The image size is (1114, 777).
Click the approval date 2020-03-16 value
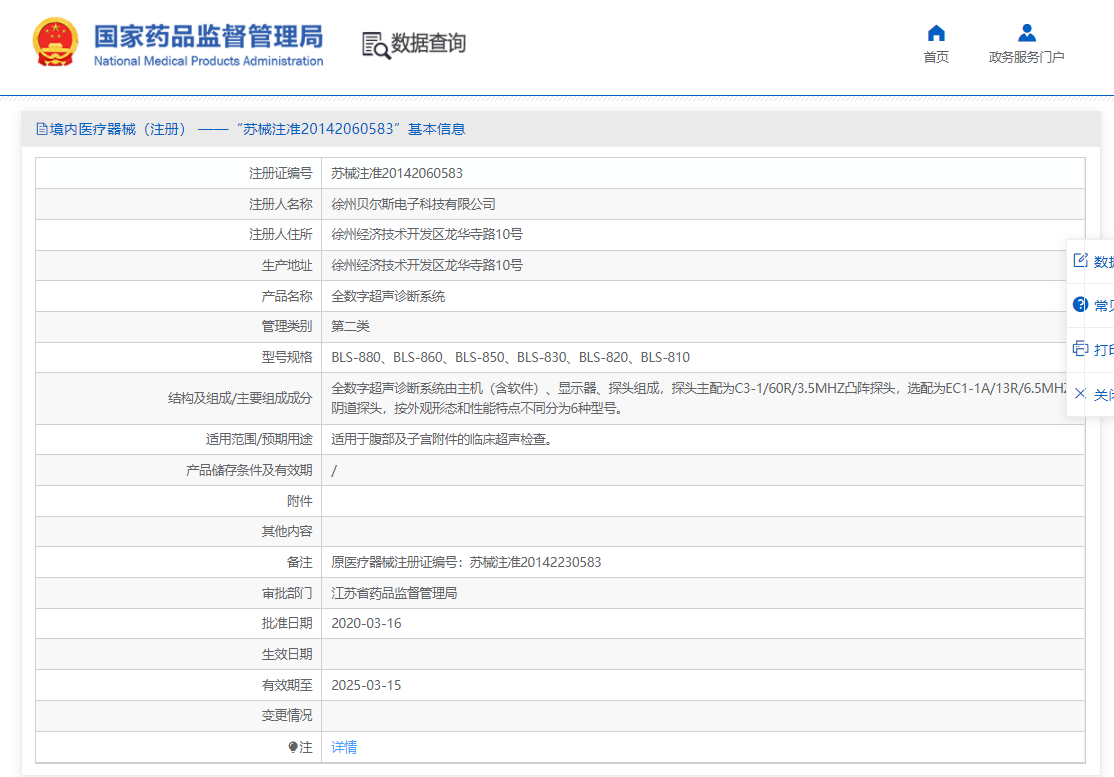(366, 623)
